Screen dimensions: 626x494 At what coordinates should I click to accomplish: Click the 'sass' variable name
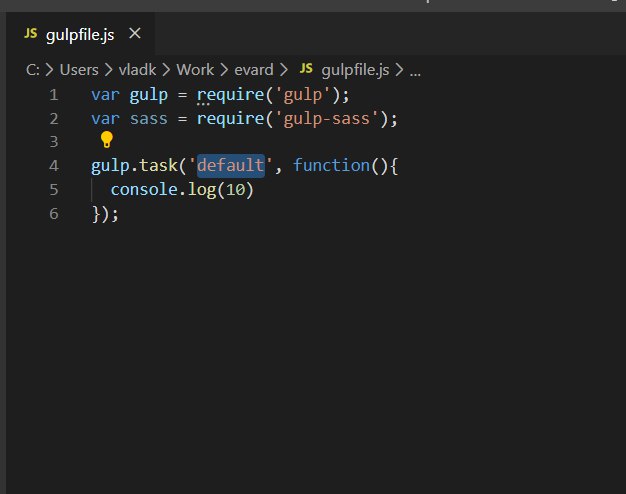(149, 119)
